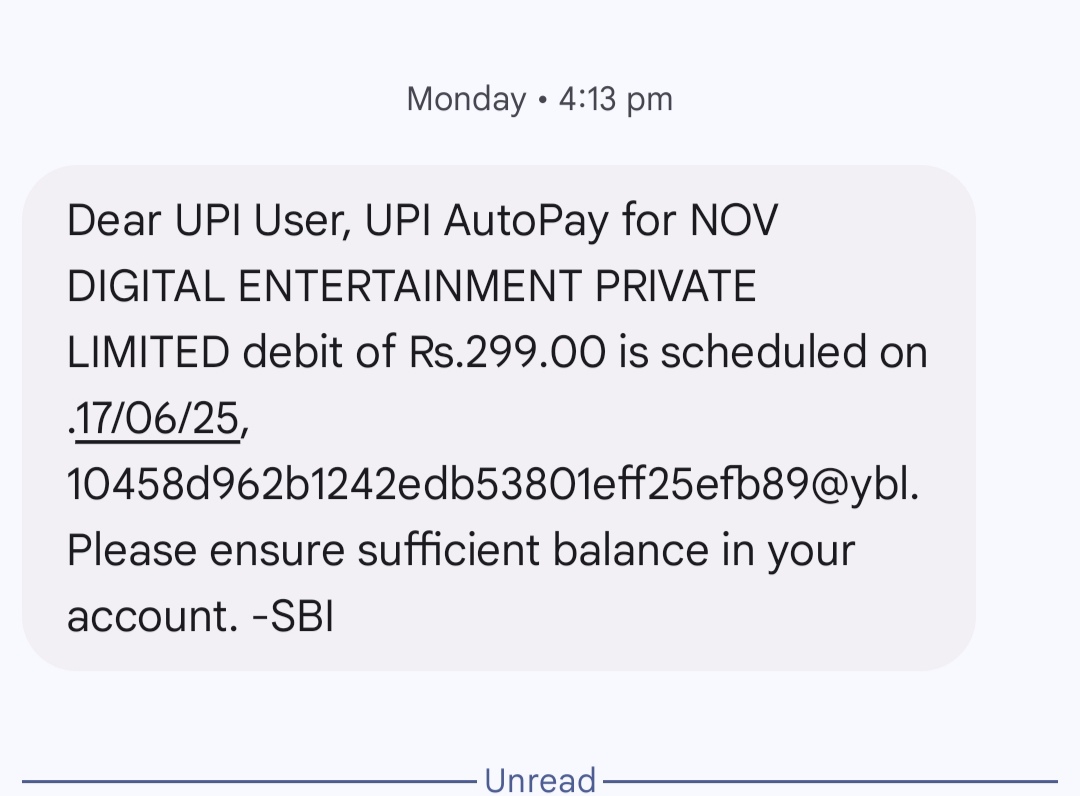
Task: Click the 'DIGITAL ENTERTAINMENT PRIVATE' text line
Action: [411, 288]
